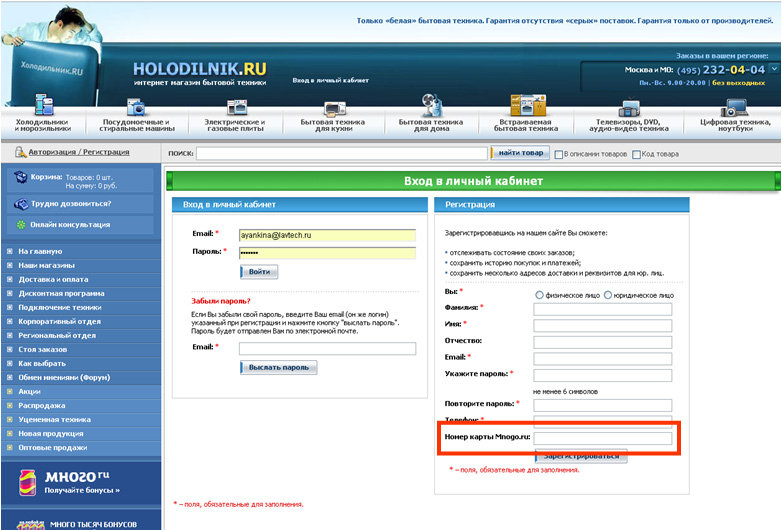The width and height of the screenshot is (782, 530).
Task: Tick the 'Код товара' checkbox
Action: click(636, 155)
